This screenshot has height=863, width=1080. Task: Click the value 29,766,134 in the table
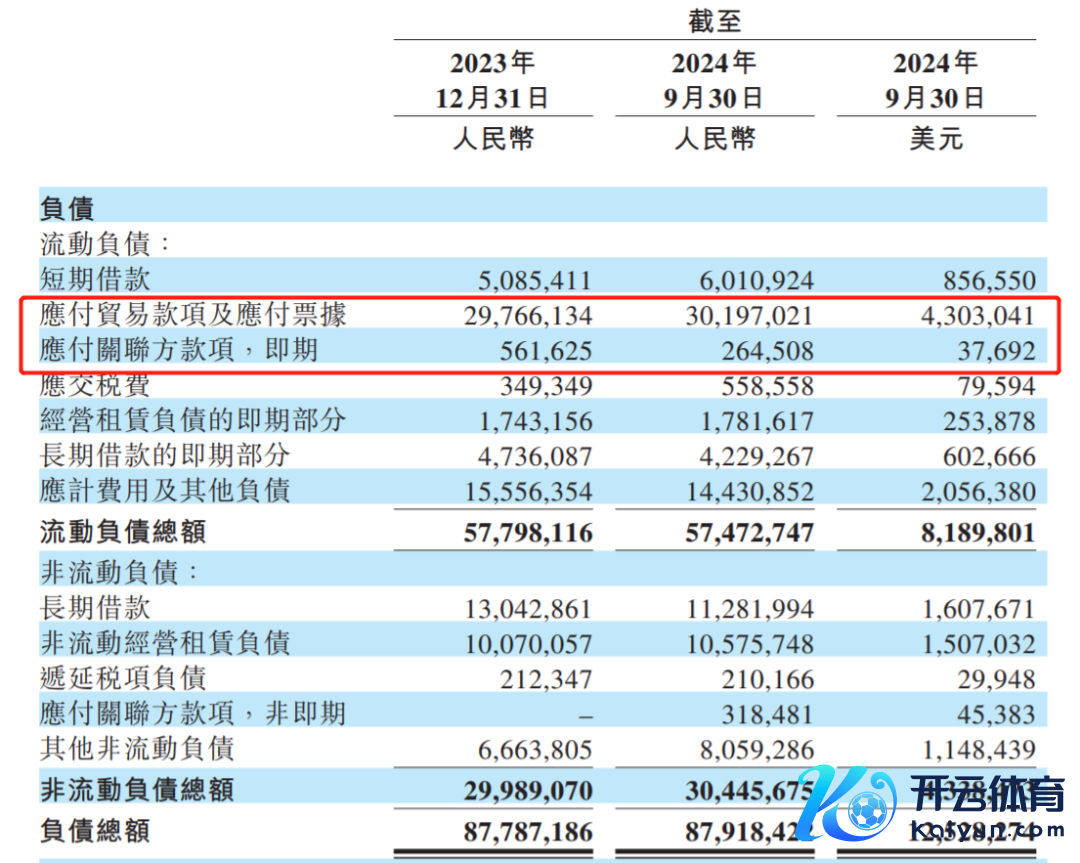coord(528,316)
